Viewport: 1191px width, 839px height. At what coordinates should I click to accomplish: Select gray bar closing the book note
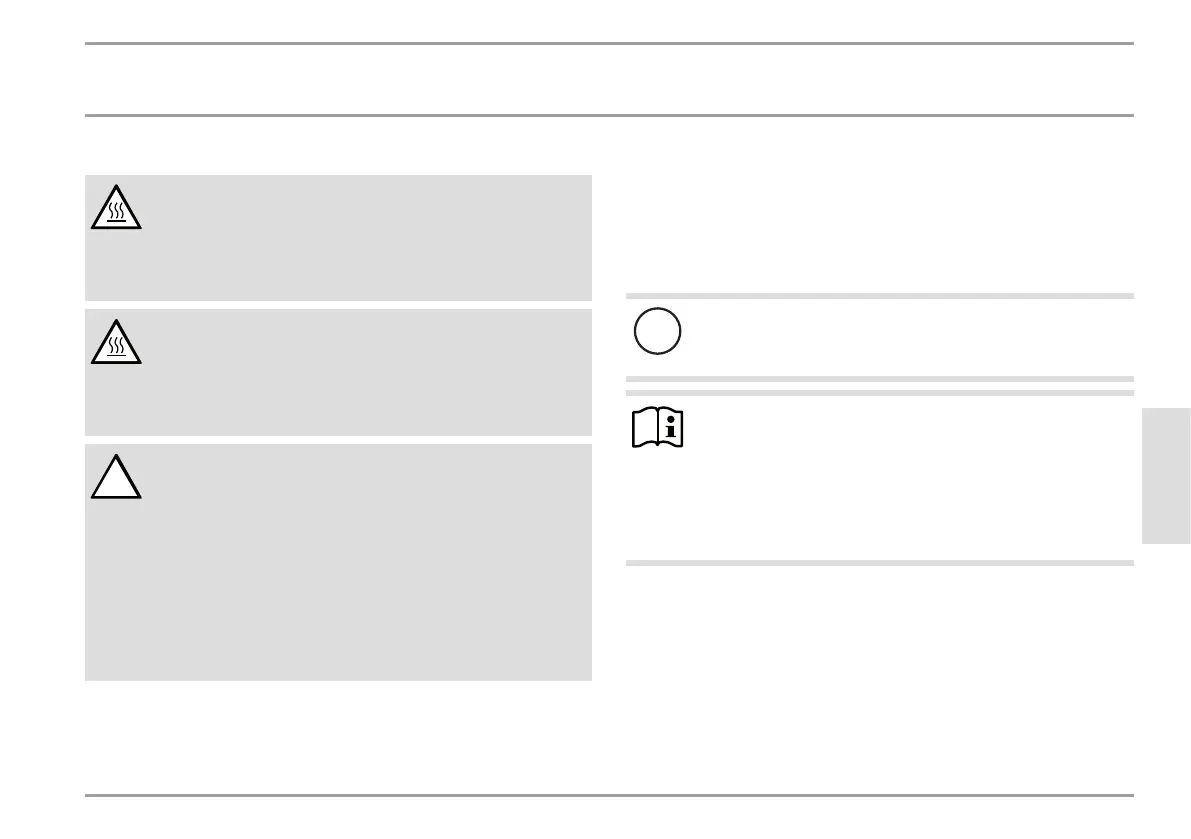[880, 563]
